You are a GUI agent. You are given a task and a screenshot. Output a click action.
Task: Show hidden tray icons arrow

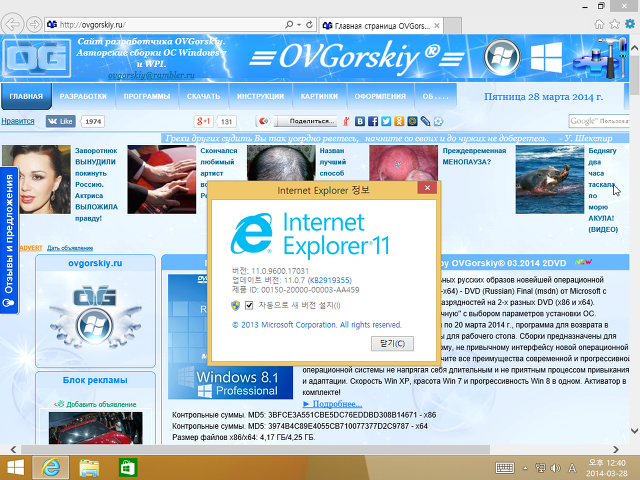tap(525, 468)
